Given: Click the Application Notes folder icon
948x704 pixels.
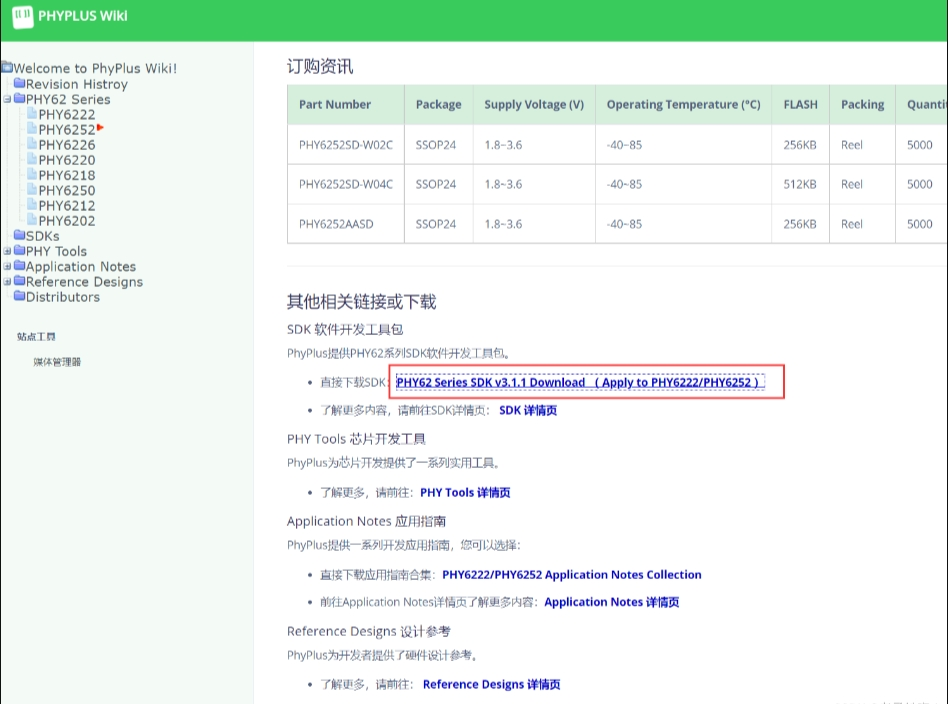Looking at the screenshot, I should 20,265.
